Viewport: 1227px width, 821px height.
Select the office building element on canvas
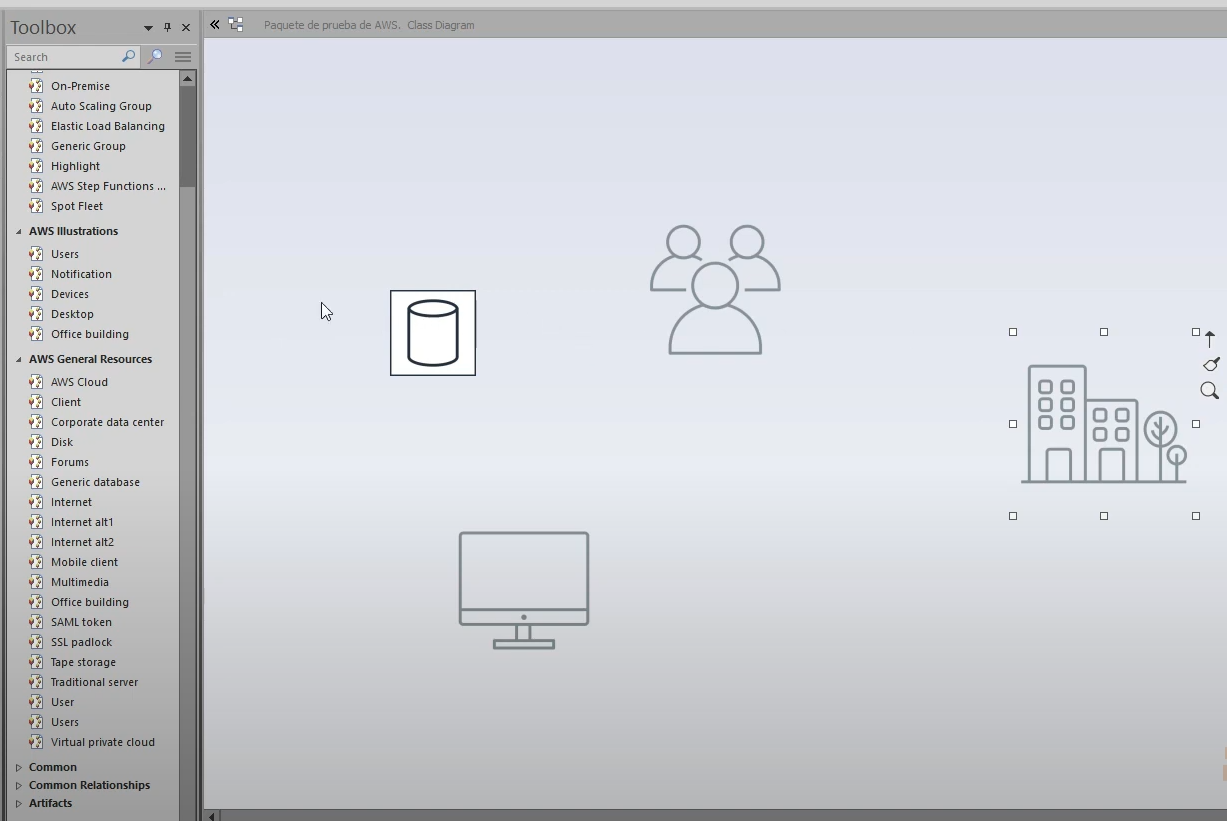click(1104, 424)
